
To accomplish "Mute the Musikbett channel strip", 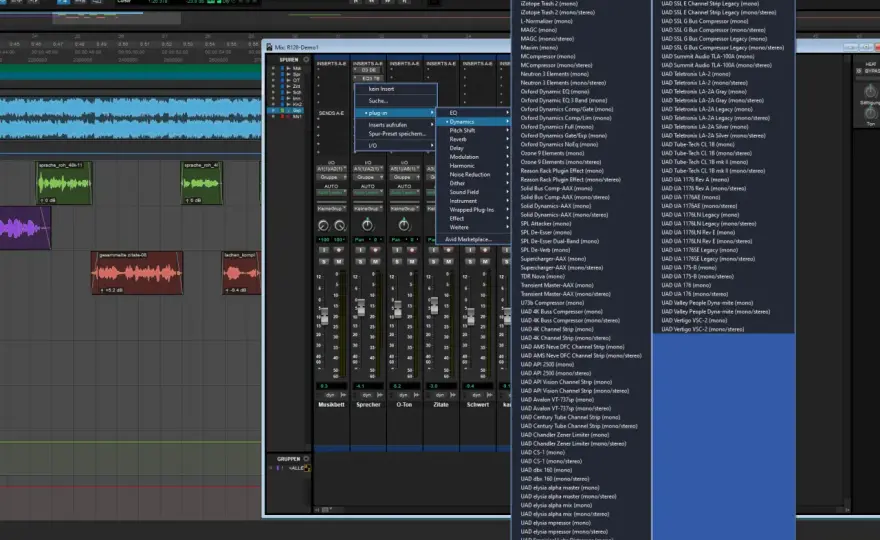I will coord(338,262).
